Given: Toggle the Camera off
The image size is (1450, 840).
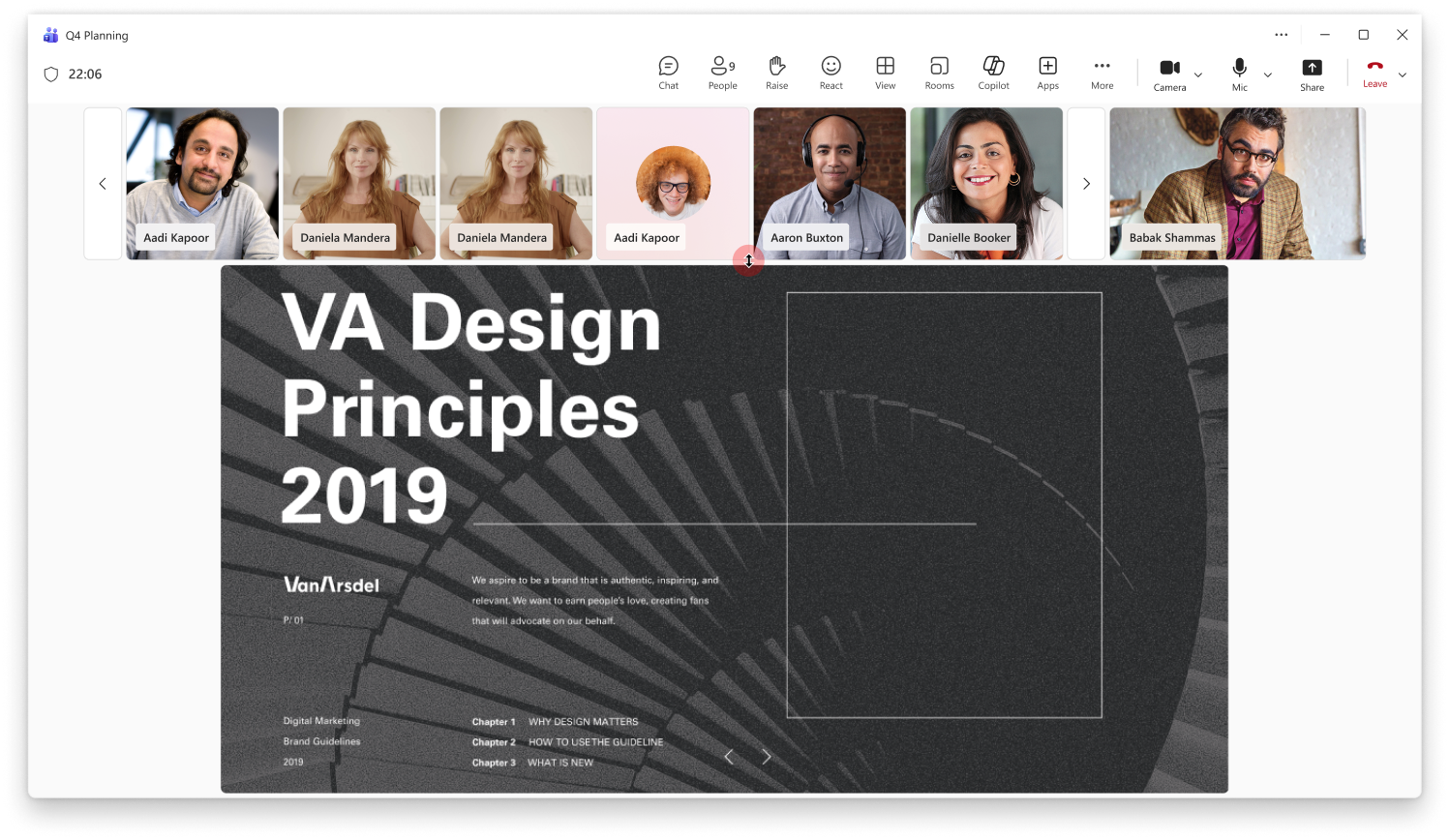Looking at the screenshot, I should [x=1169, y=73].
